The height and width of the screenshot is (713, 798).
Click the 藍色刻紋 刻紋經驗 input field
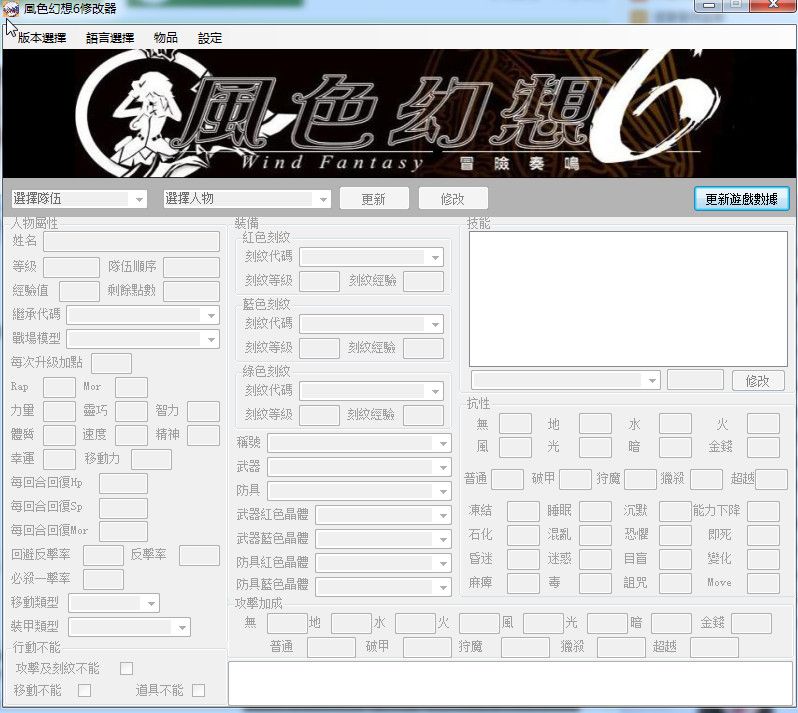click(423, 348)
